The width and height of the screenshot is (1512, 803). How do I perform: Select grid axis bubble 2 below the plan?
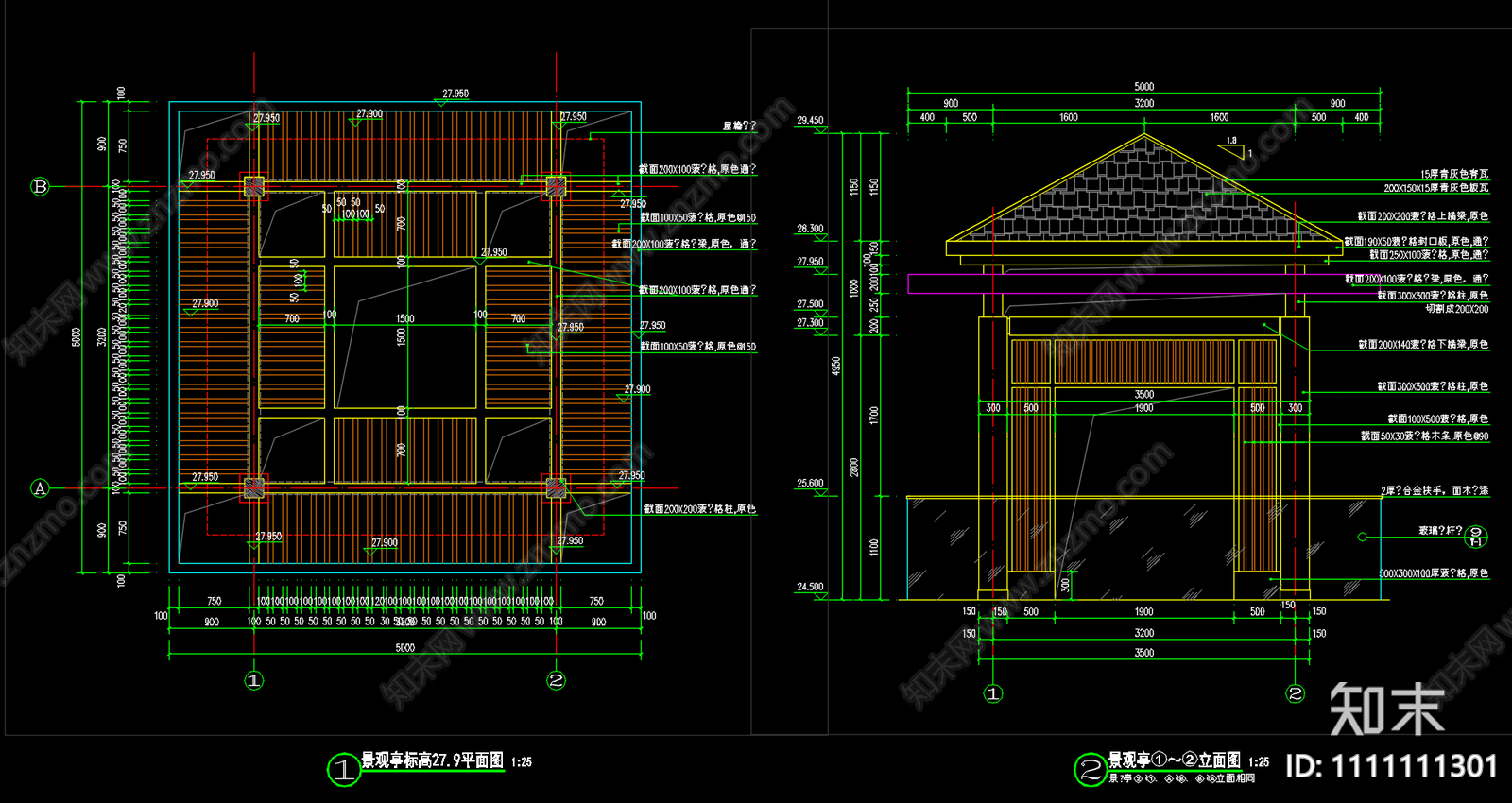557,680
